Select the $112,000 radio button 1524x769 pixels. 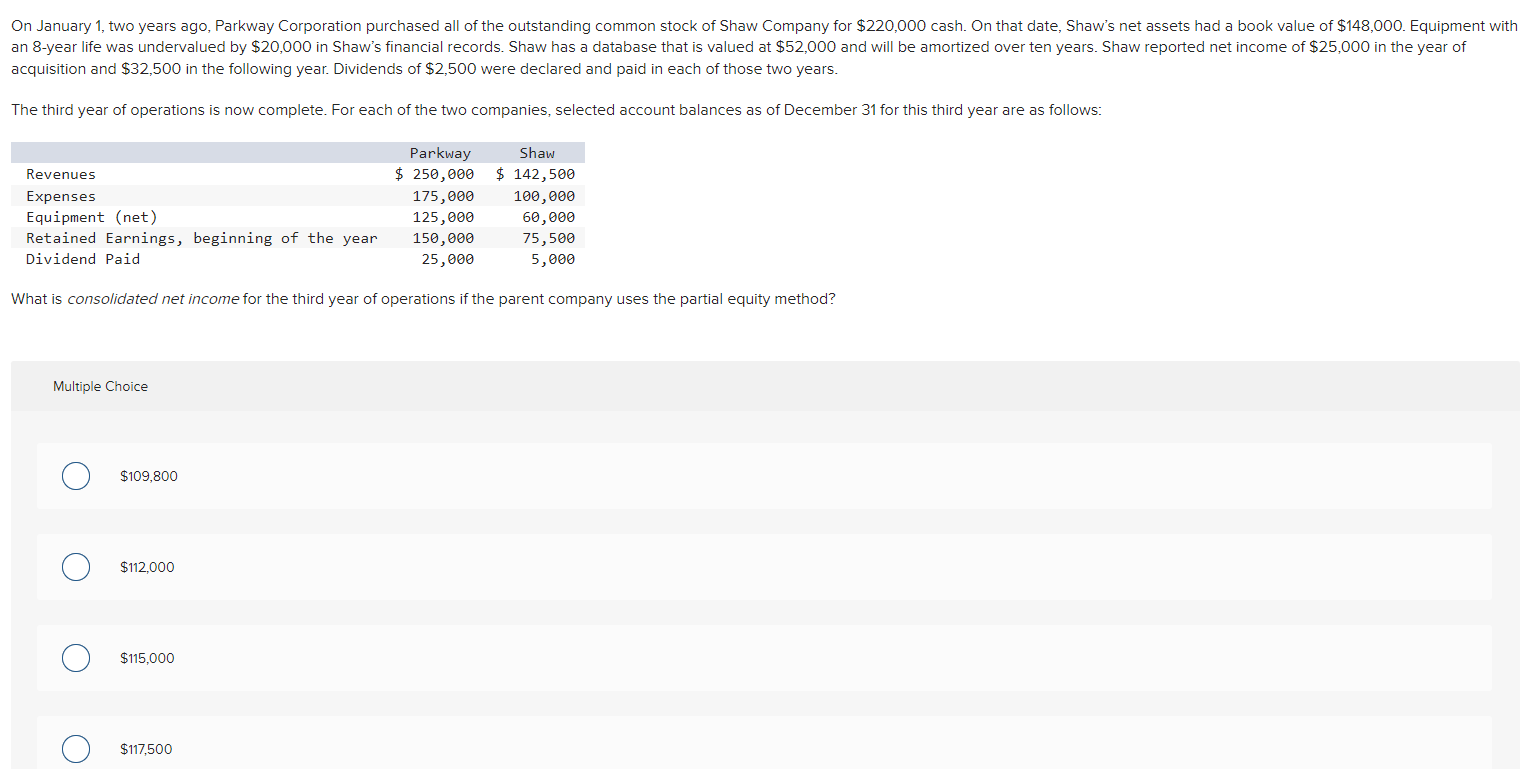tap(75, 567)
